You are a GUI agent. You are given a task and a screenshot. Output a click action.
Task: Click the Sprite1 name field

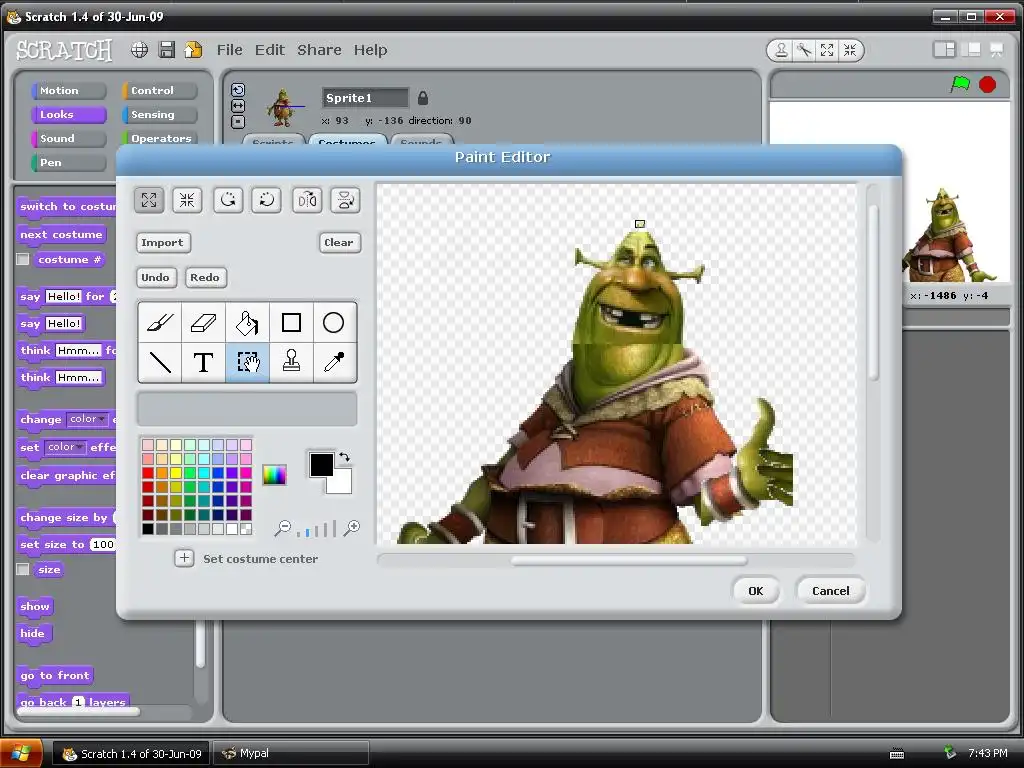pyautogui.click(x=365, y=98)
